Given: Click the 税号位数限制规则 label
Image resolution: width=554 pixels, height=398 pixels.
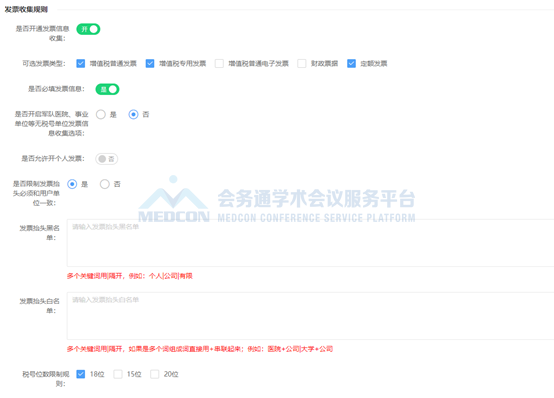Looking at the screenshot, I should coord(46,379).
